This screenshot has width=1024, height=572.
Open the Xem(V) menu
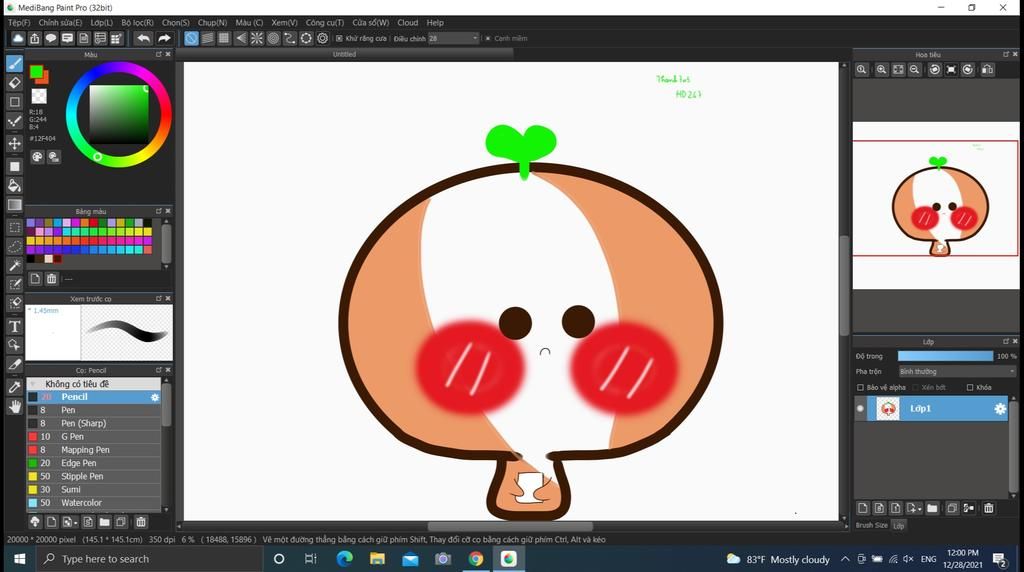click(x=284, y=22)
